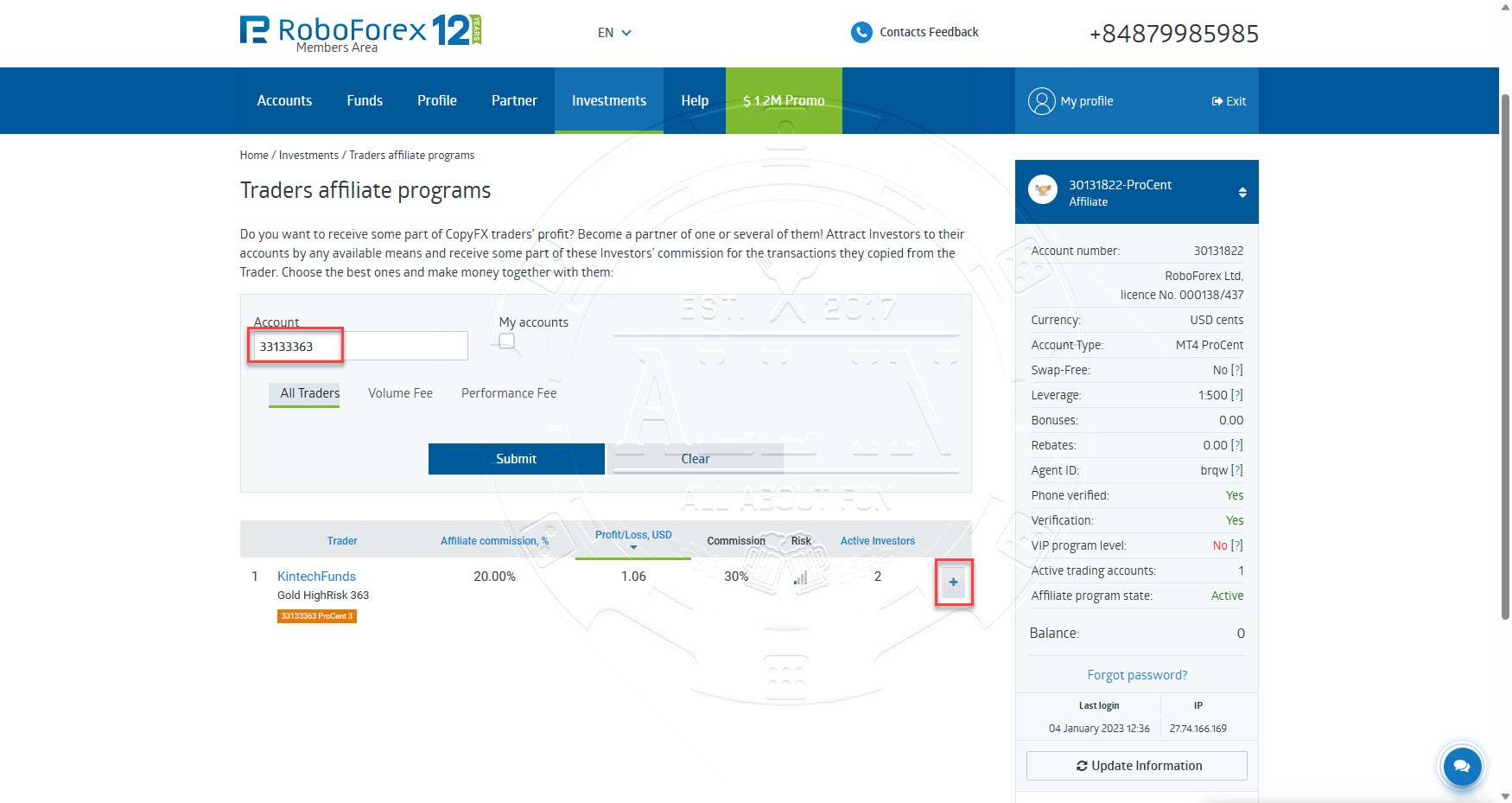This screenshot has width=1512, height=803.
Task: Click the Investments breadcrumb link
Action: (x=308, y=156)
